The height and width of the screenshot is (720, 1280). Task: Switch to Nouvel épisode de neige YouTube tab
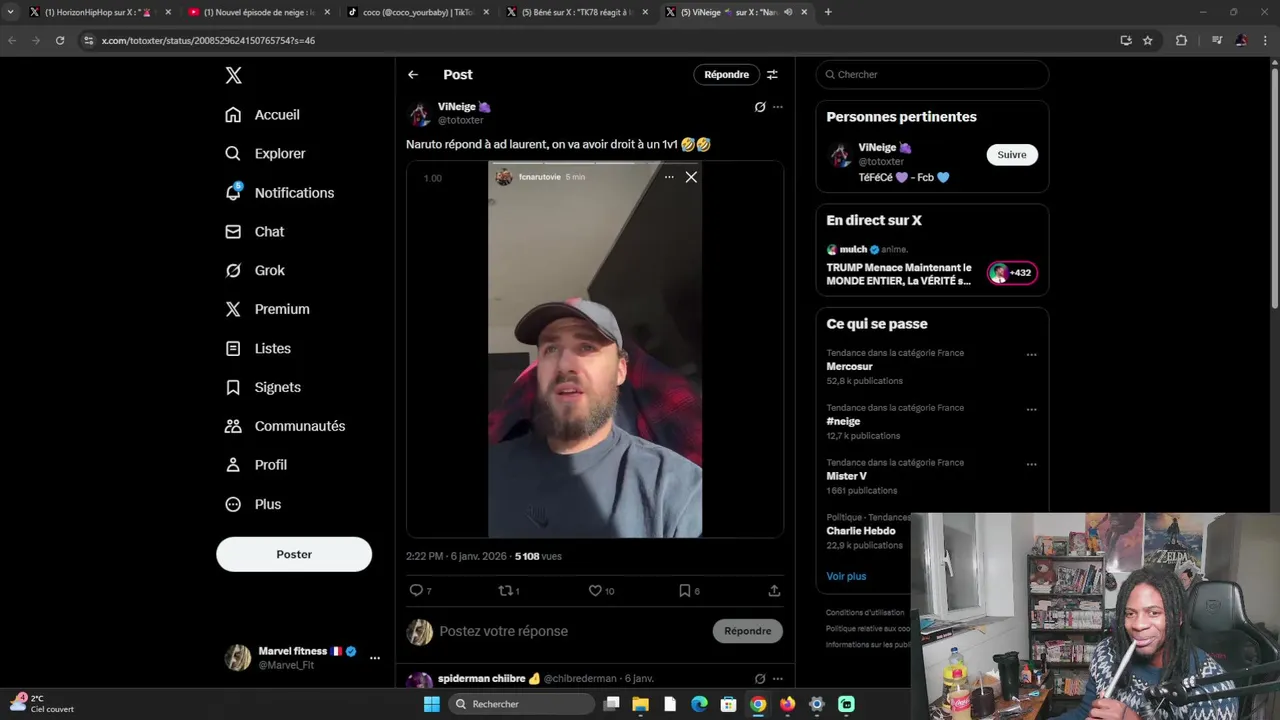258,12
